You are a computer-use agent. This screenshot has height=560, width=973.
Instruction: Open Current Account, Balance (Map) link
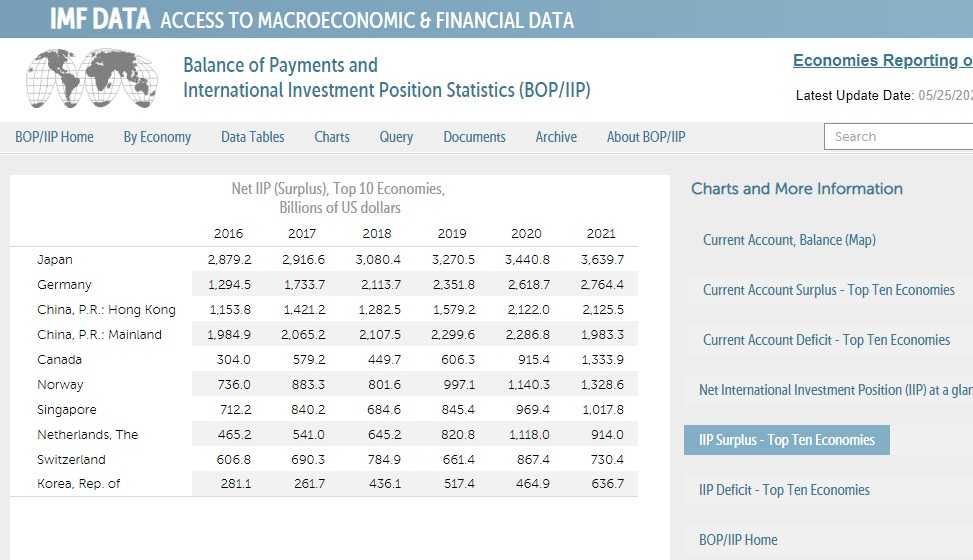tap(789, 240)
